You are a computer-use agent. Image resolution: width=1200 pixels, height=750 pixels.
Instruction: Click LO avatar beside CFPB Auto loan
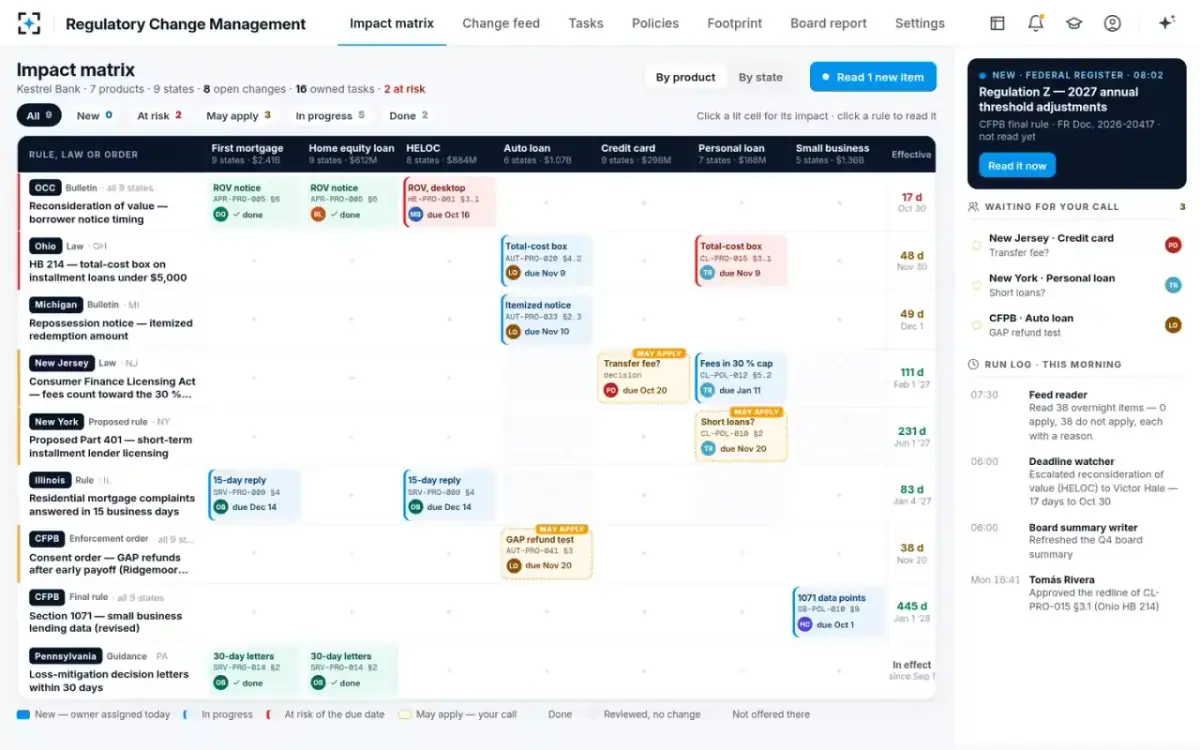(x=1173, y=325)
